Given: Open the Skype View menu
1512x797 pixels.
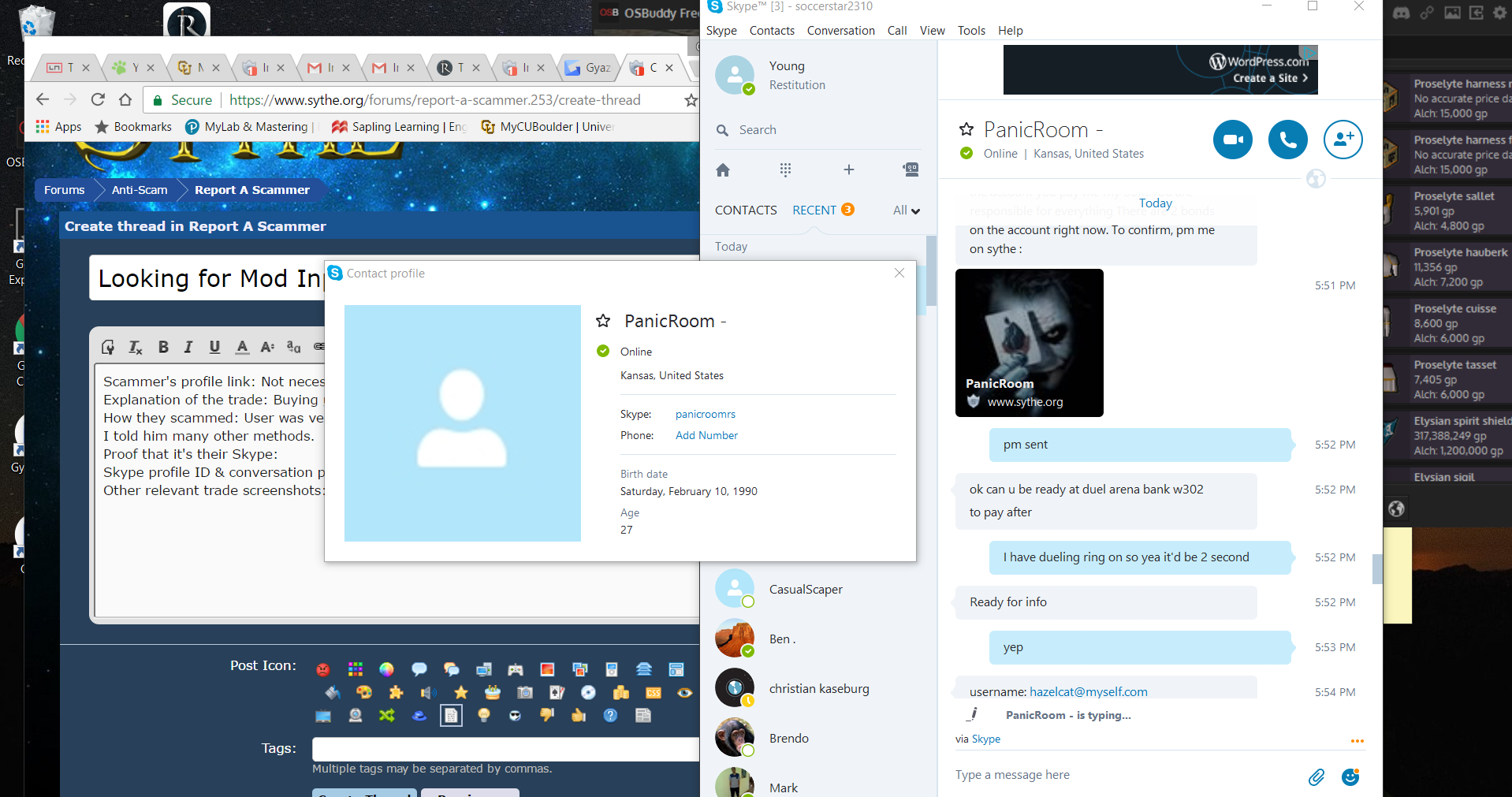Looking at the screenshot, I should pyautogui.click(x=932, y=31).
